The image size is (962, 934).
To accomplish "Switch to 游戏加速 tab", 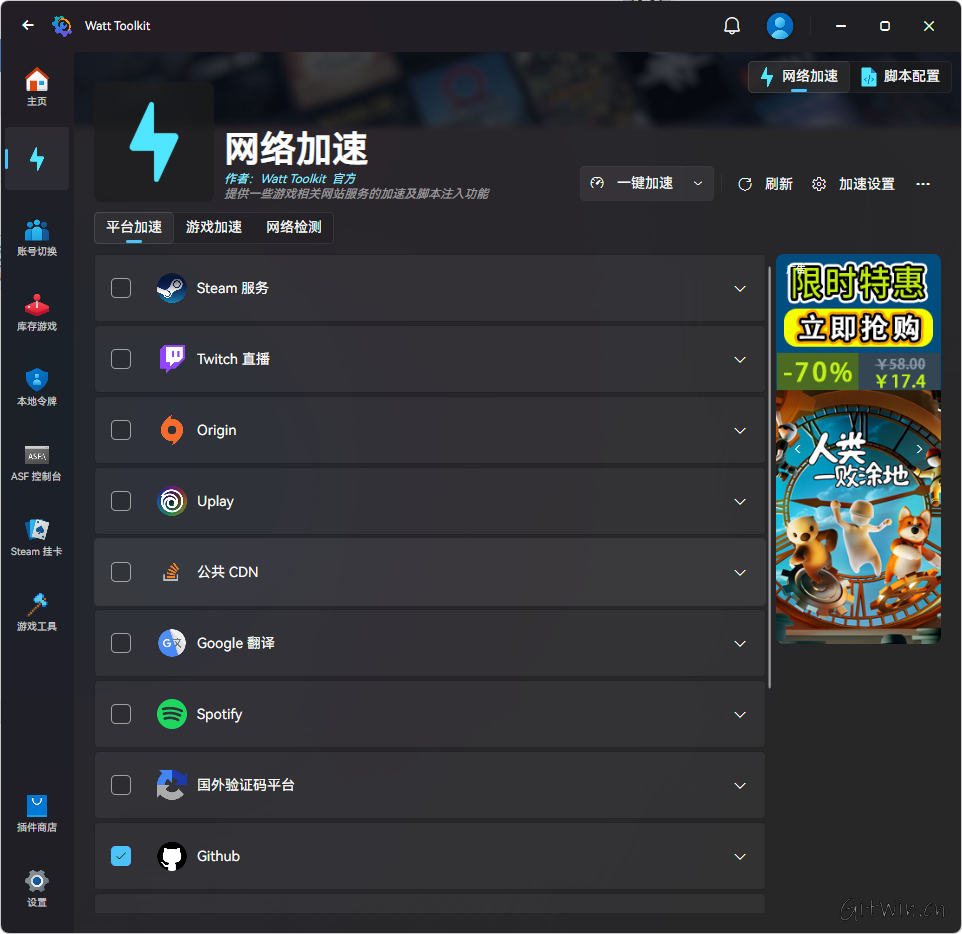I will (x=214, y=227).
